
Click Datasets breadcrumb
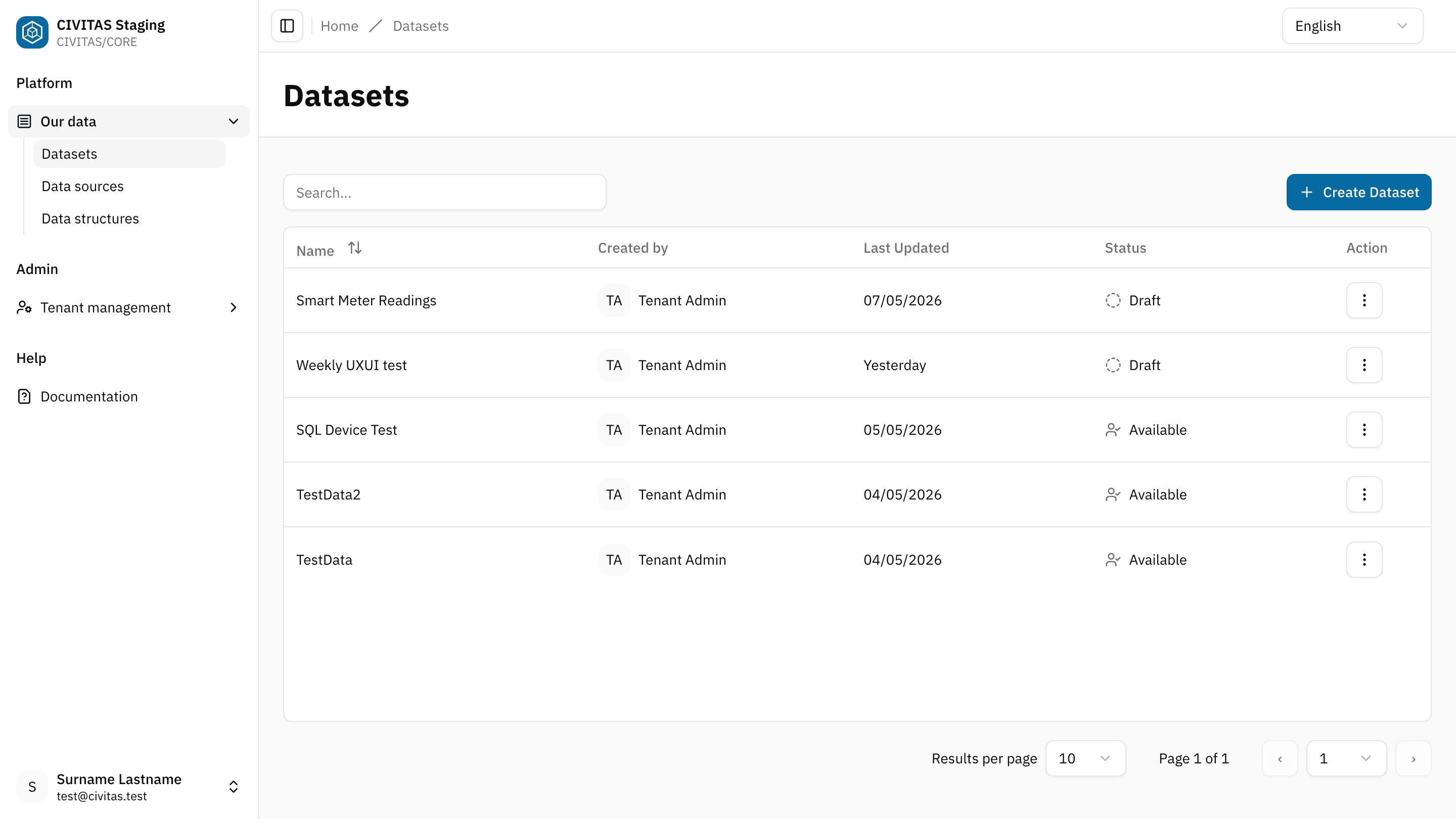(x=421, y=26)
